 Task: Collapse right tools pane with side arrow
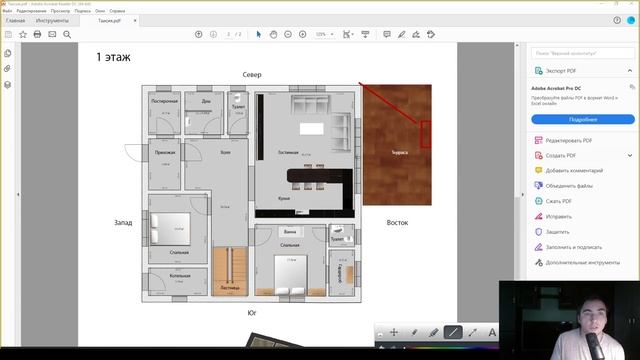coord(523,195)
